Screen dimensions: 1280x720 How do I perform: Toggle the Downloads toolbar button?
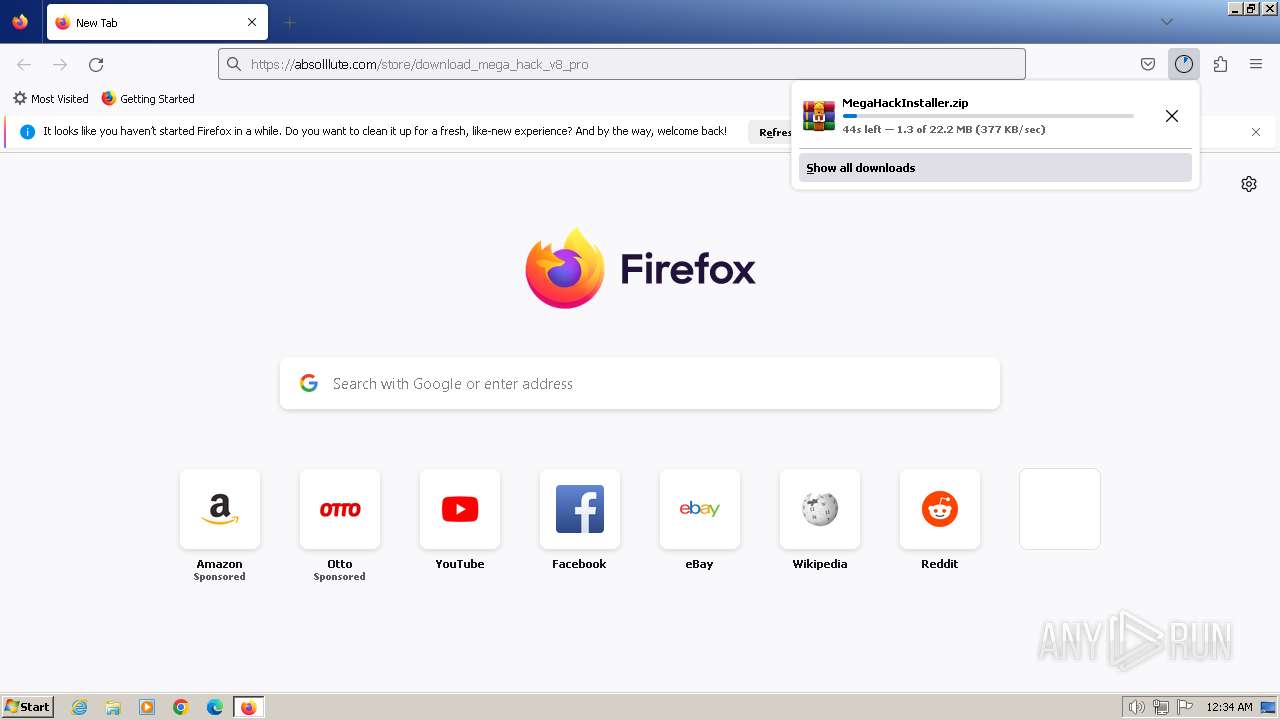[x=1184, y=64]
